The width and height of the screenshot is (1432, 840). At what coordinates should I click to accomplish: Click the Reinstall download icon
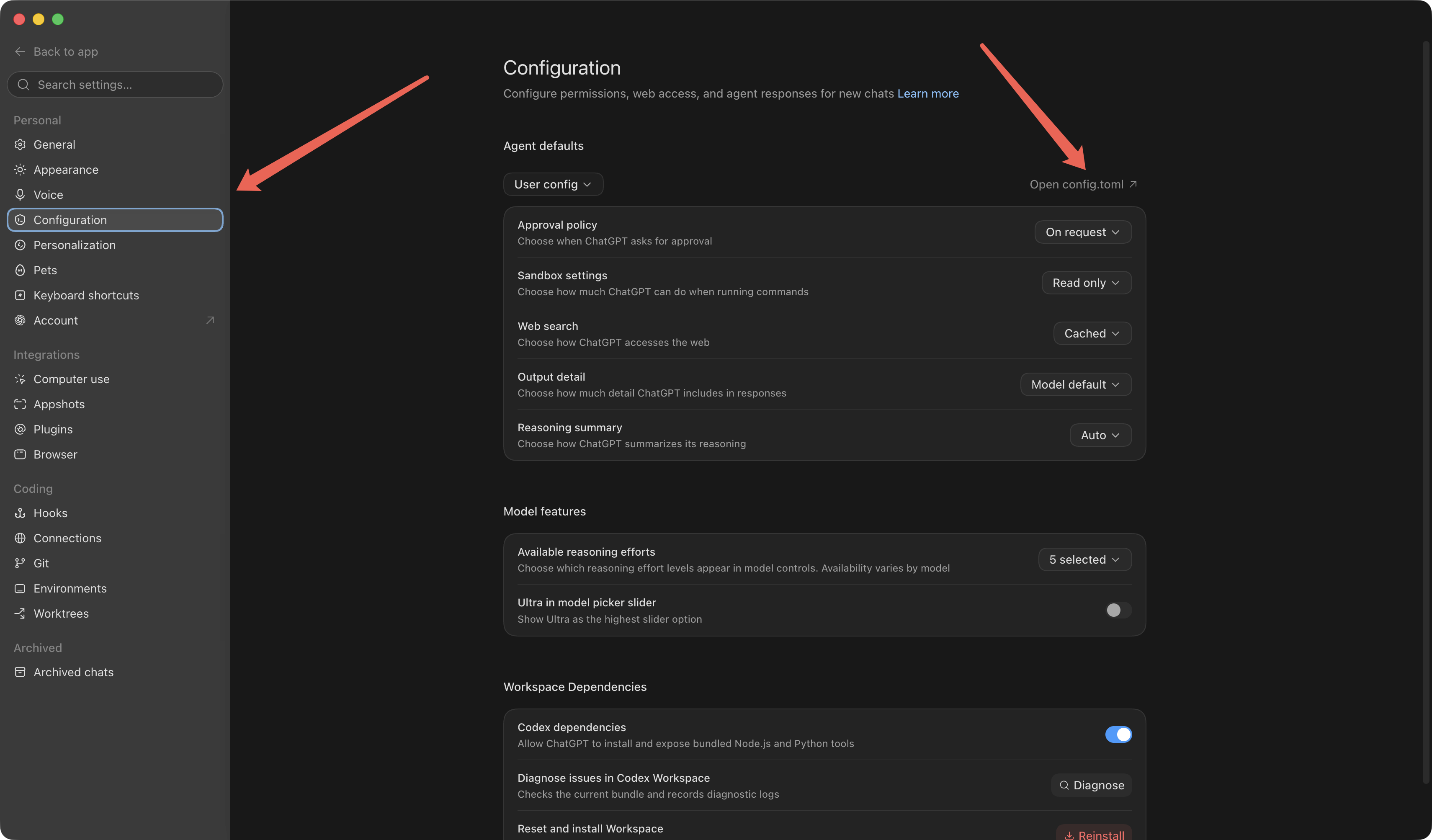click(1069, 835)
